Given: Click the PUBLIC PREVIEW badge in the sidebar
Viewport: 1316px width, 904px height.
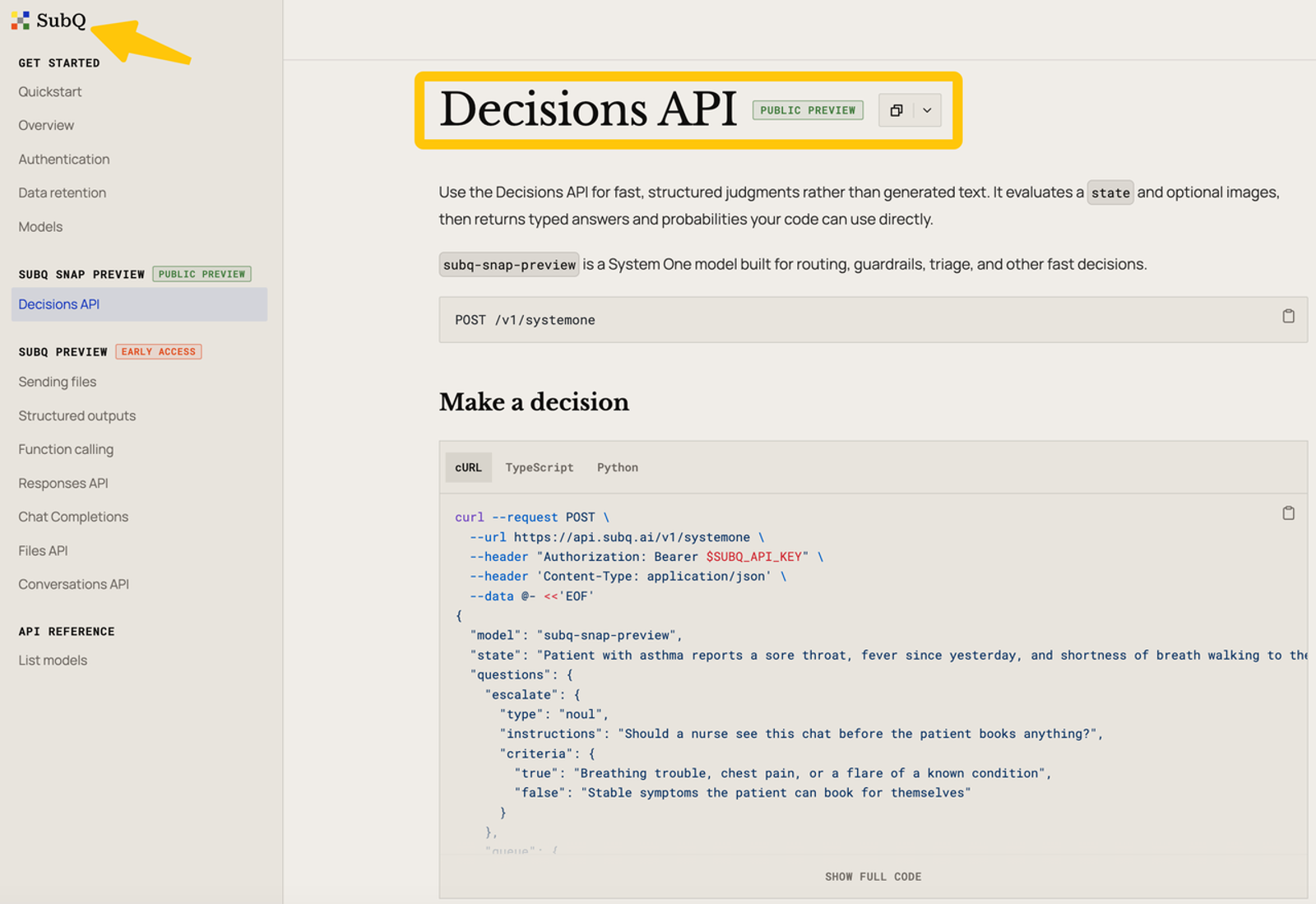Looking at the screenshot, I should coord(202,274).
